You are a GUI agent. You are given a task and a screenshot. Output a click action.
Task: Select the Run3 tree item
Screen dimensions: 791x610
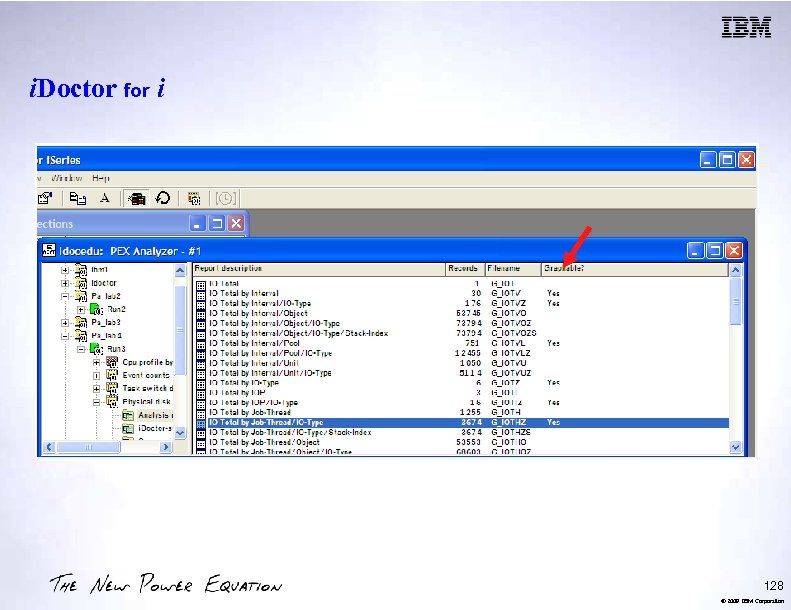click(116, 349)
